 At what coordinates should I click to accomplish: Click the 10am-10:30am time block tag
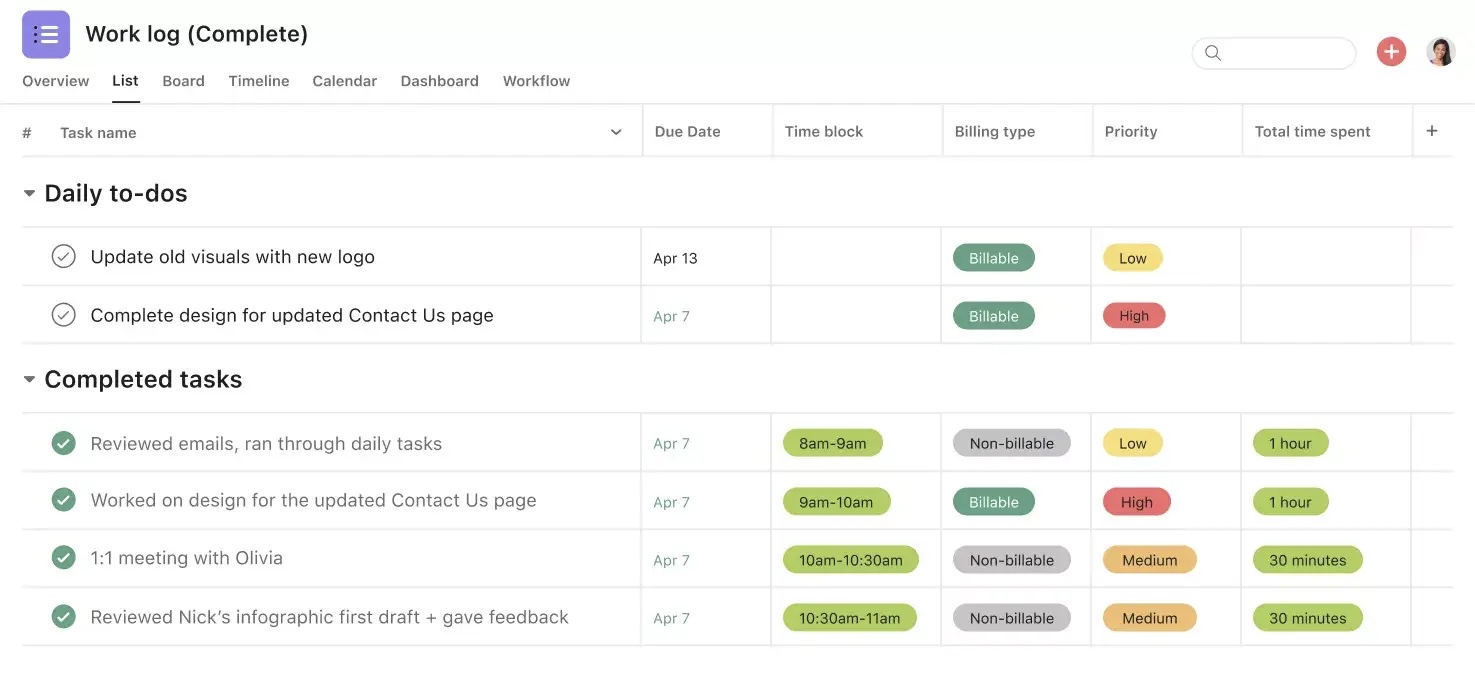850,560
